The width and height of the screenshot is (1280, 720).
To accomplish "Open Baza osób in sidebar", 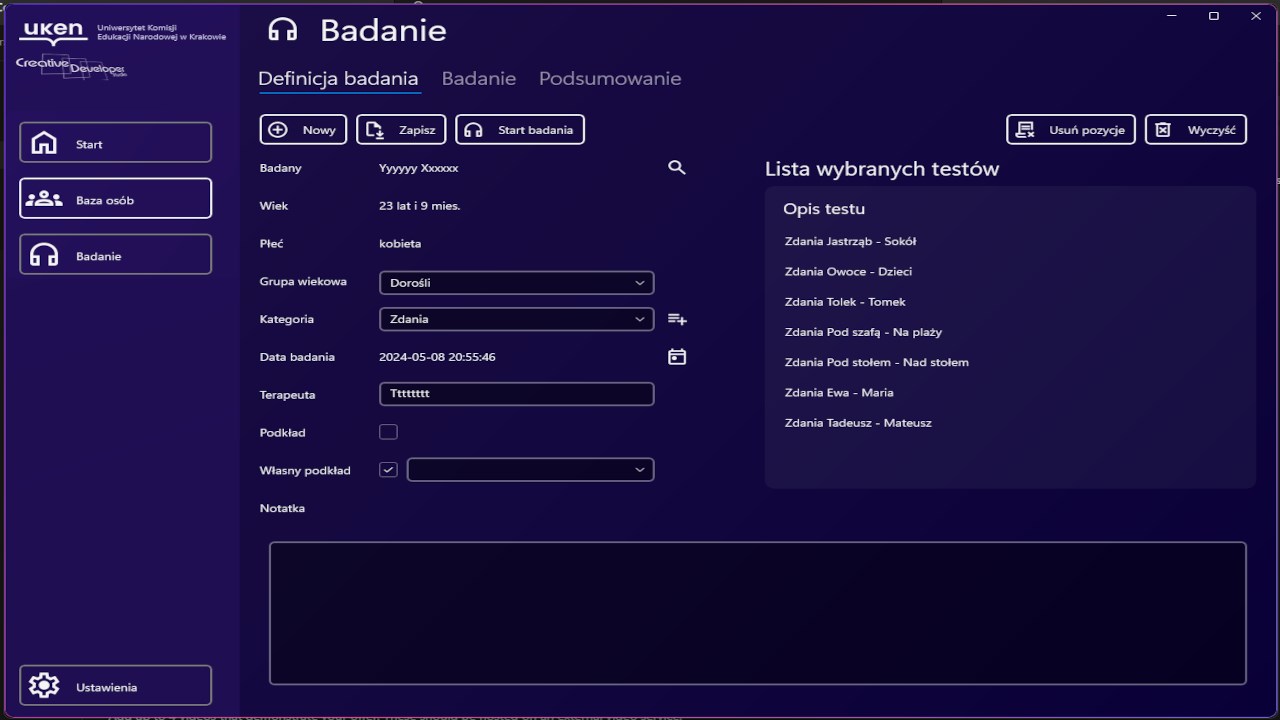I will pos(116,199).
